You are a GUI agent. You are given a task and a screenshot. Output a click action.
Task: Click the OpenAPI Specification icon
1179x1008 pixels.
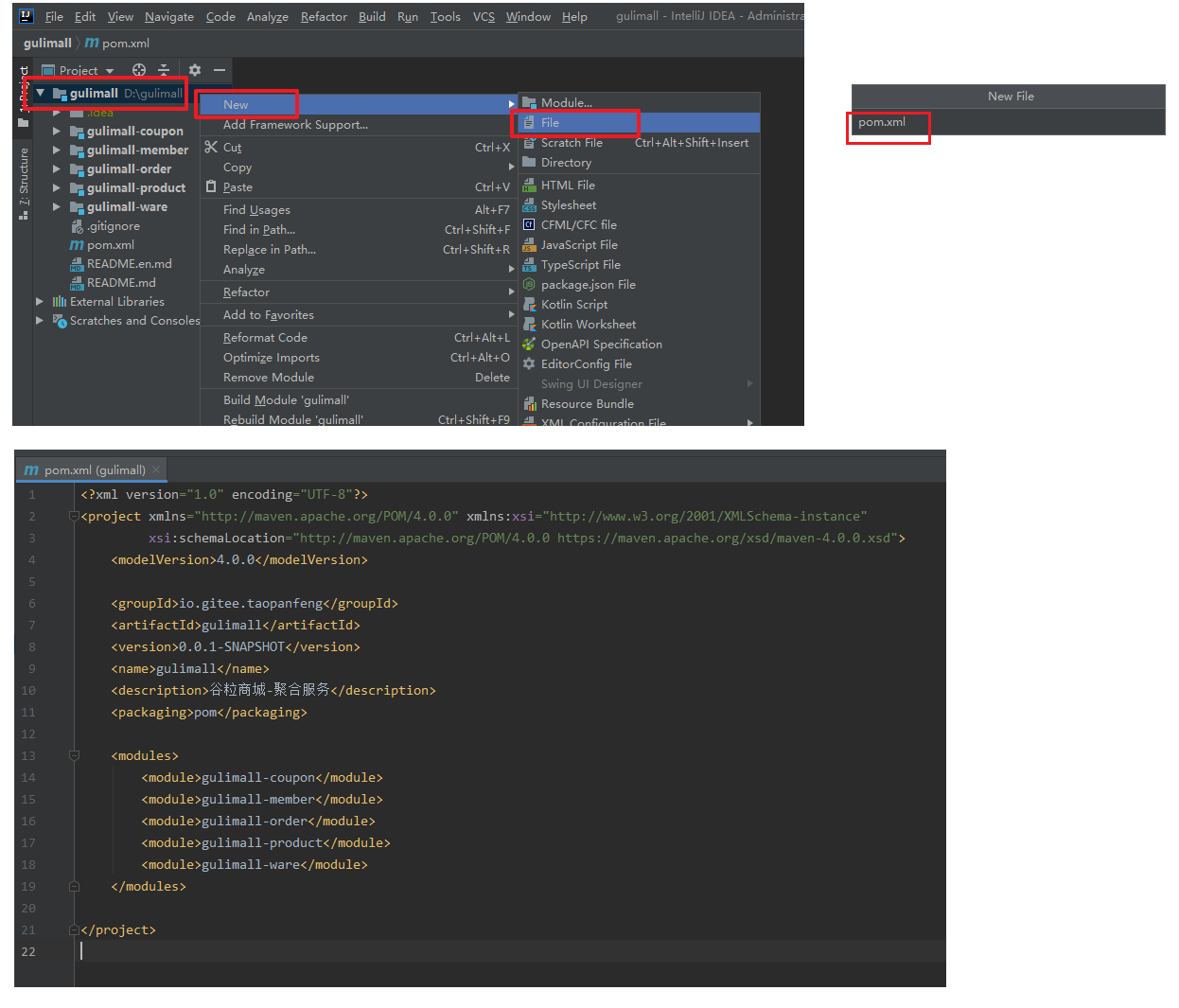pyautogui.click(x=530, y=345)
